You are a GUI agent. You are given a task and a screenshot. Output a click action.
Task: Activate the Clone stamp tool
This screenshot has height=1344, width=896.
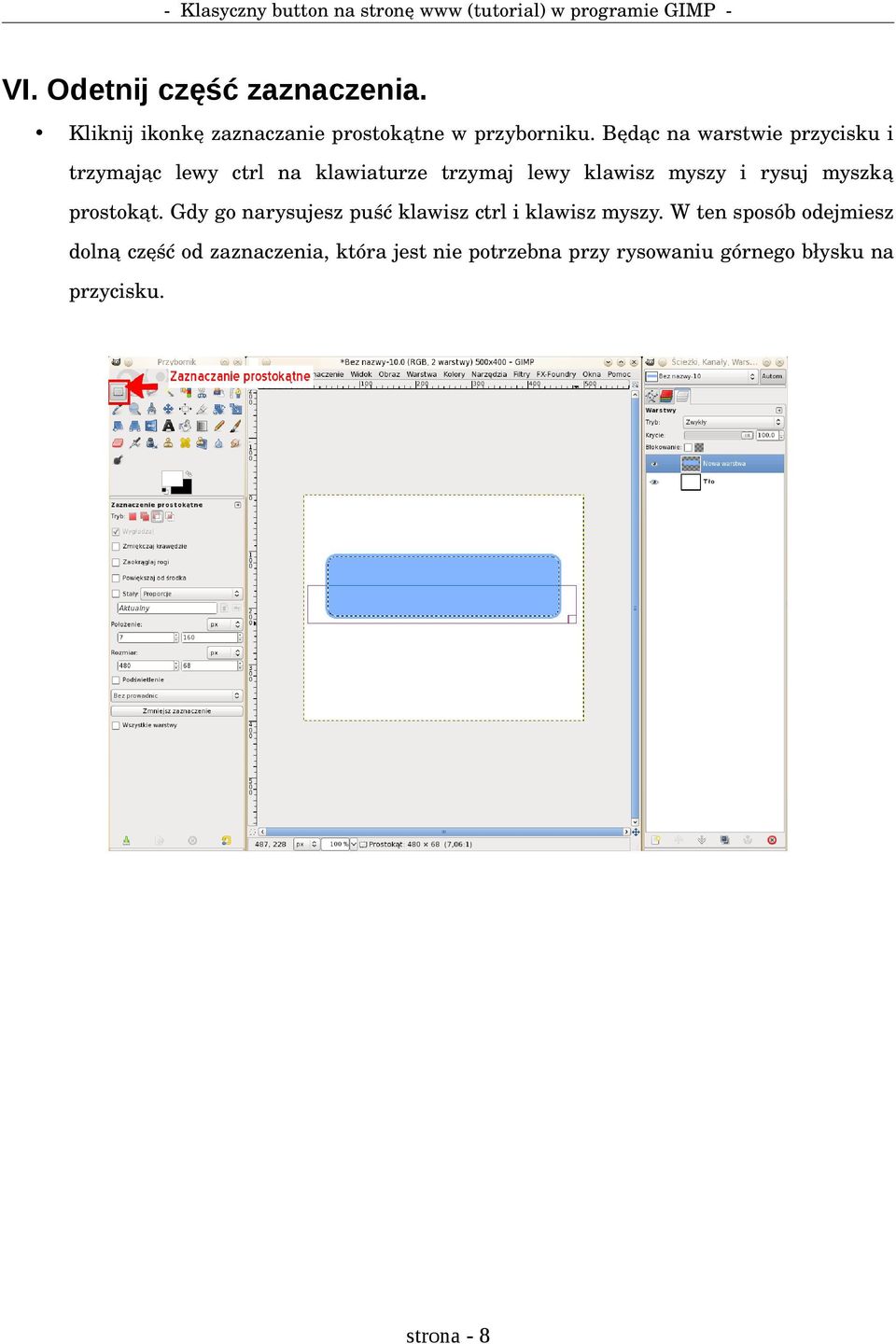[168, 443]
